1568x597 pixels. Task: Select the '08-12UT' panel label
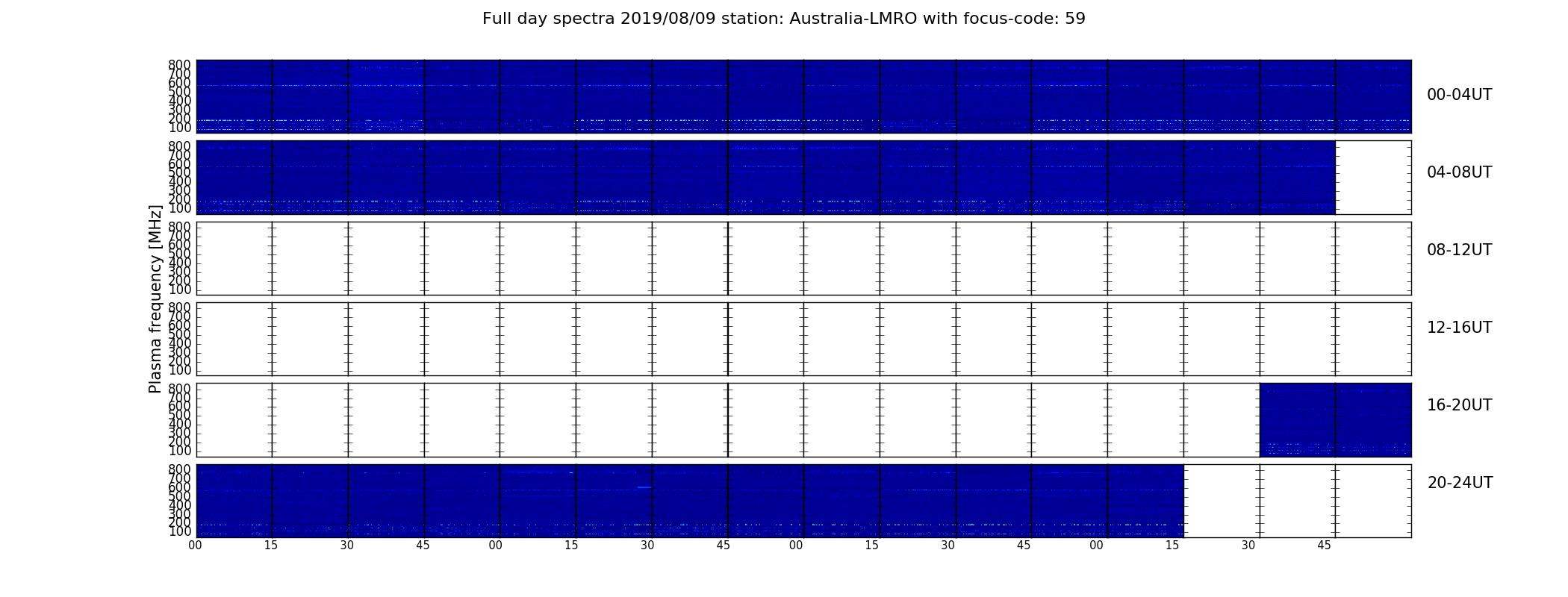(1459, 250)
